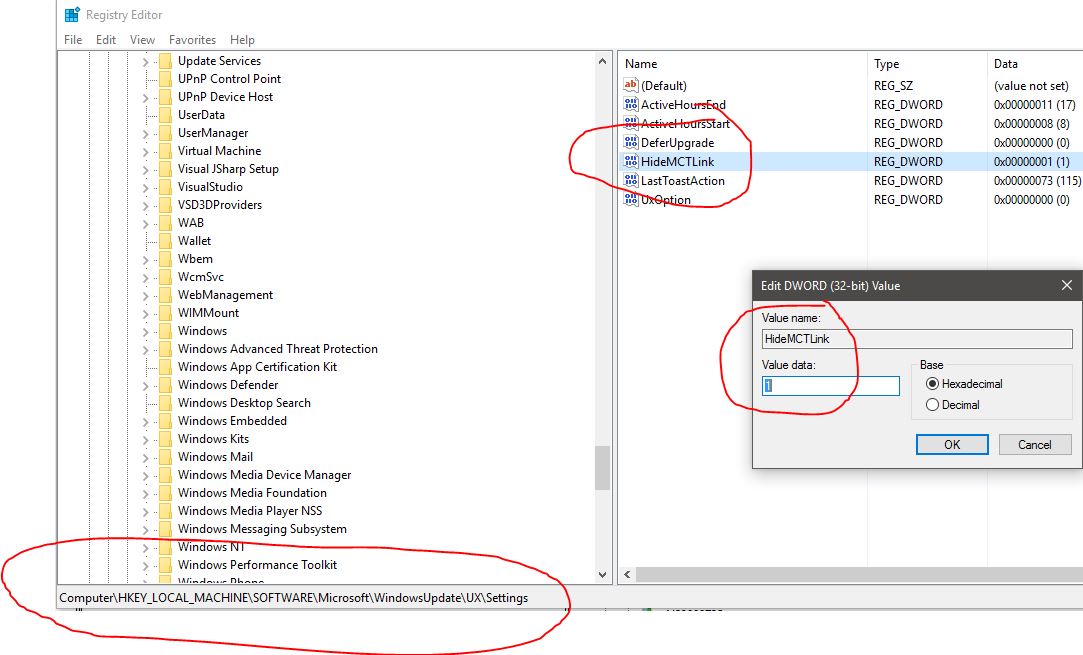Click the WebManagement folder icon
Screen dimensions: 1083x655
click(165, 295)
